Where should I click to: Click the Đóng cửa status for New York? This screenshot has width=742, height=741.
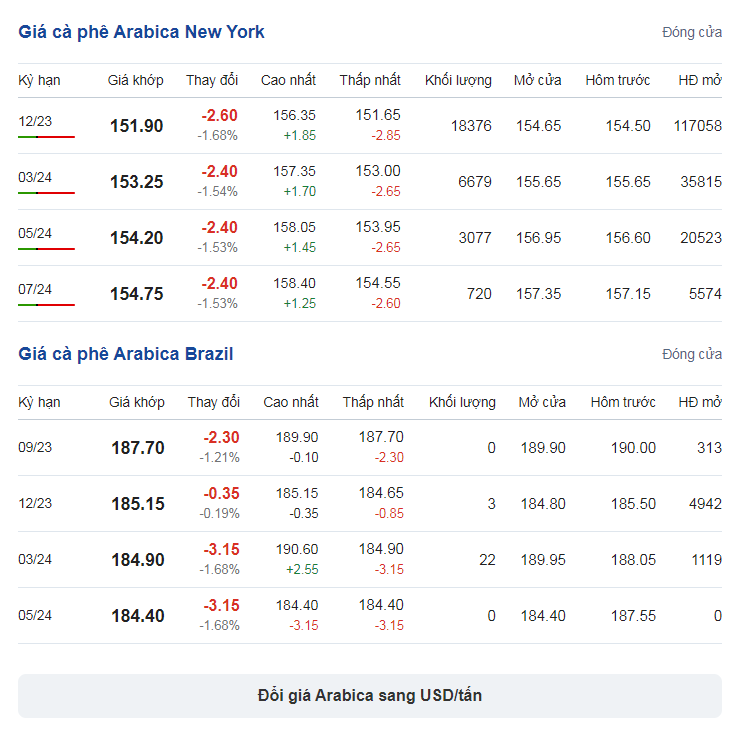692,32
